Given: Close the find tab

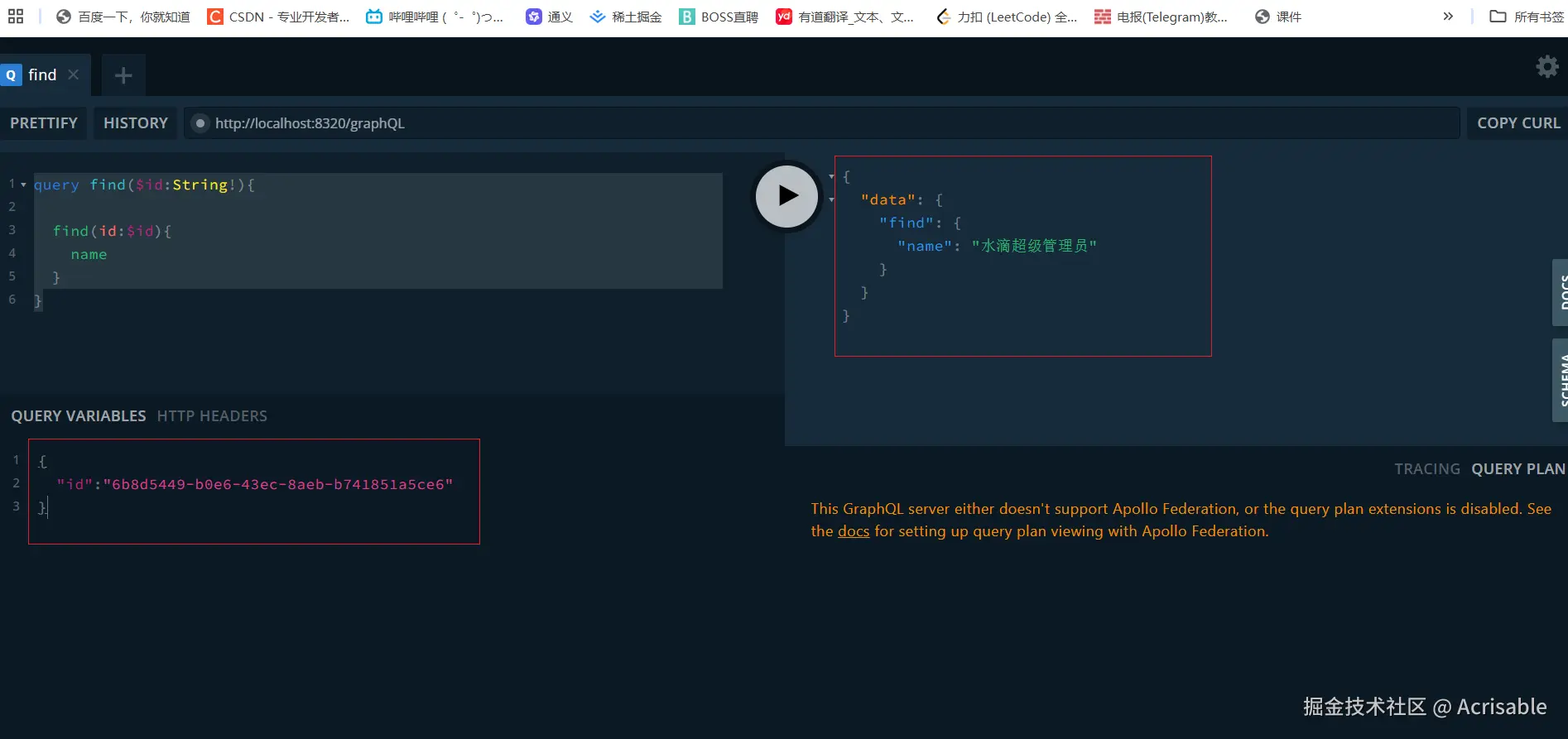Looking at the screenshot, I should click(x=74, y=74).
